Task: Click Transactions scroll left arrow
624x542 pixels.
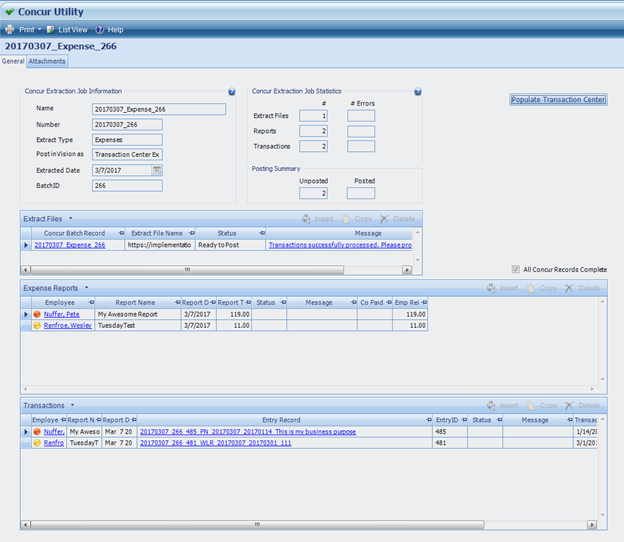Action: (x=25, y=524)
